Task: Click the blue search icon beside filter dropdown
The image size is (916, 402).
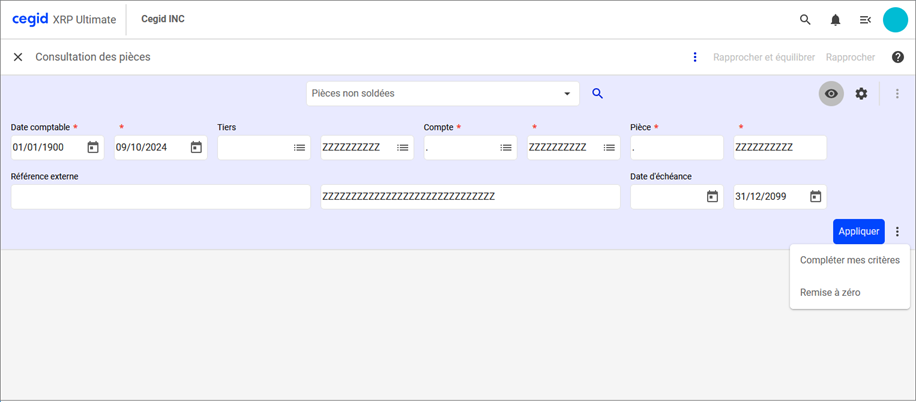Action: (598, 93)
